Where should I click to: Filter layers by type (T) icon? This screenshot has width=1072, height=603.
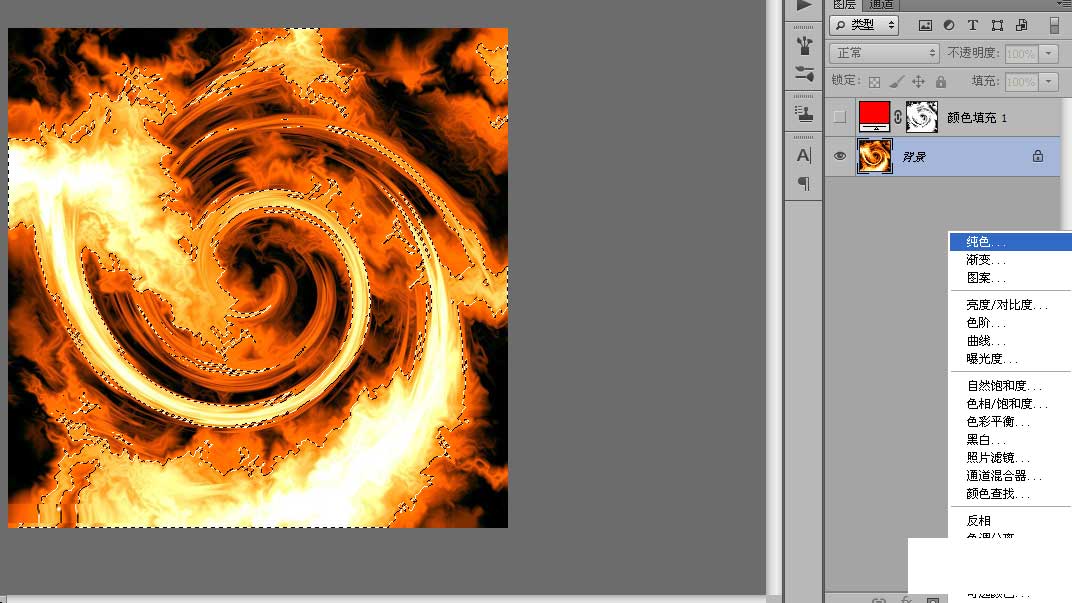[x=973, y=25]
